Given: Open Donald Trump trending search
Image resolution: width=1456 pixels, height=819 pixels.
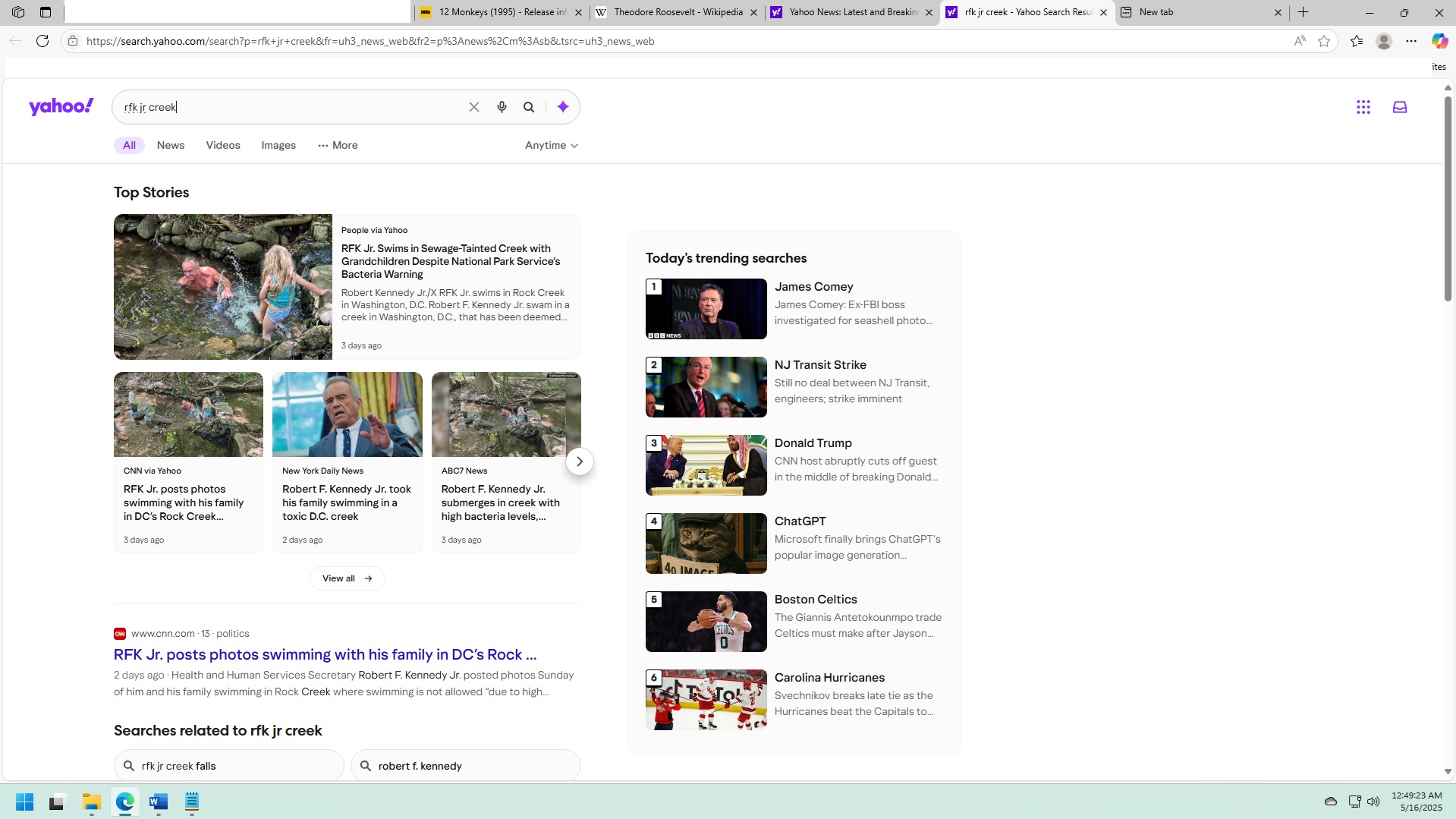Looking at the screenshot, I should (794, 465).
